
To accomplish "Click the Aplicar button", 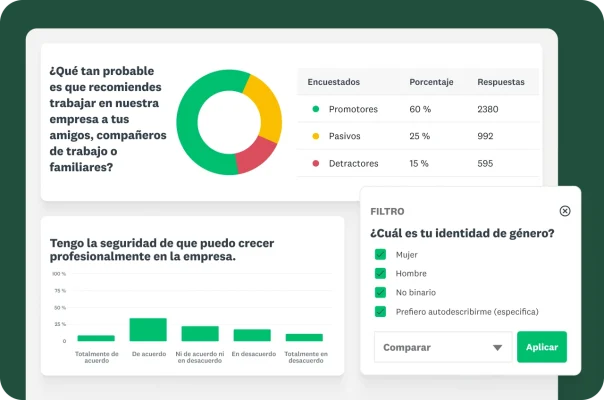I will [x=542, y=347].
